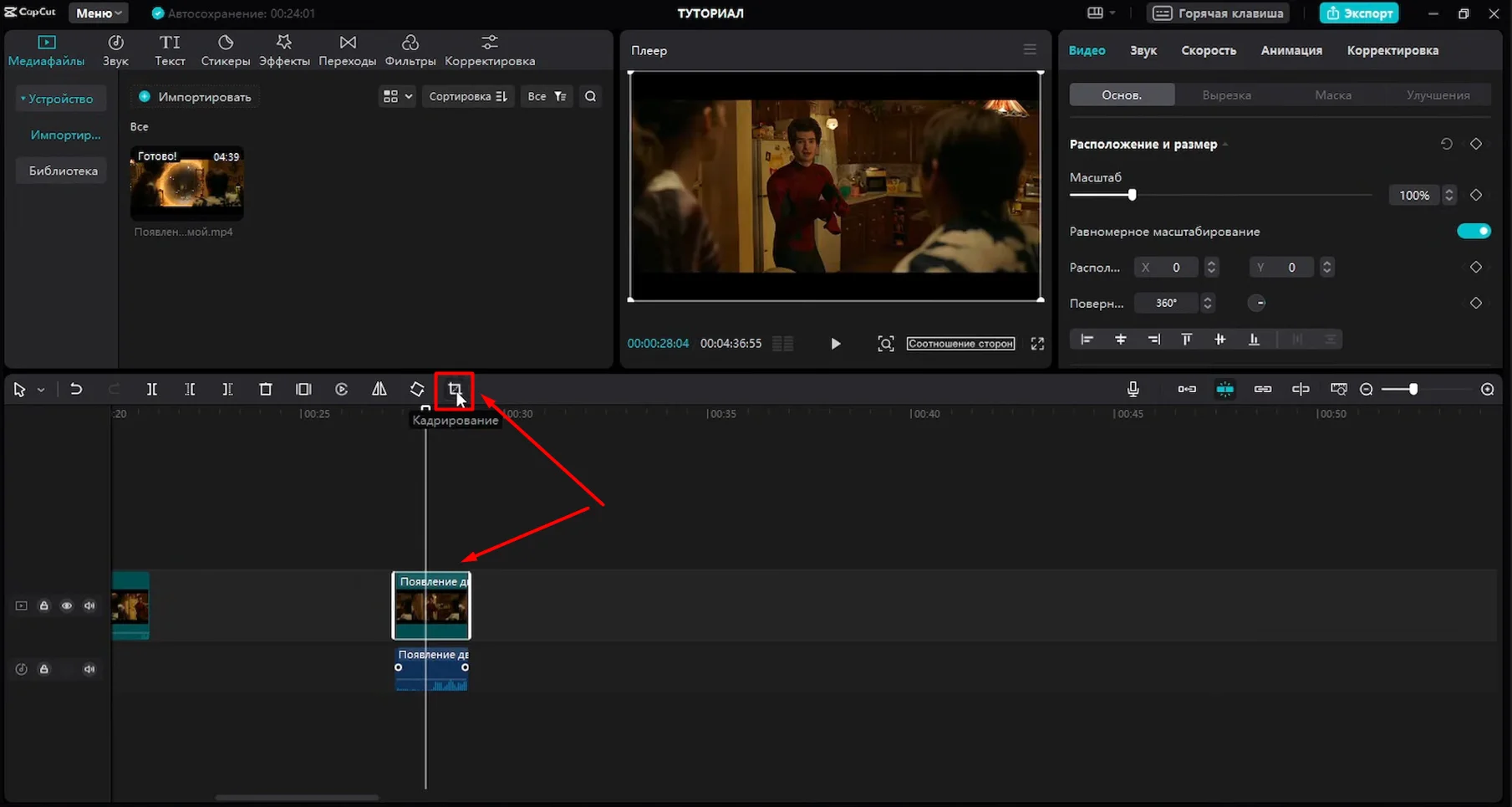Screen dimensions: 1512x807
Task: Hide the video track using the eye icon
Action: click(67, 606)
